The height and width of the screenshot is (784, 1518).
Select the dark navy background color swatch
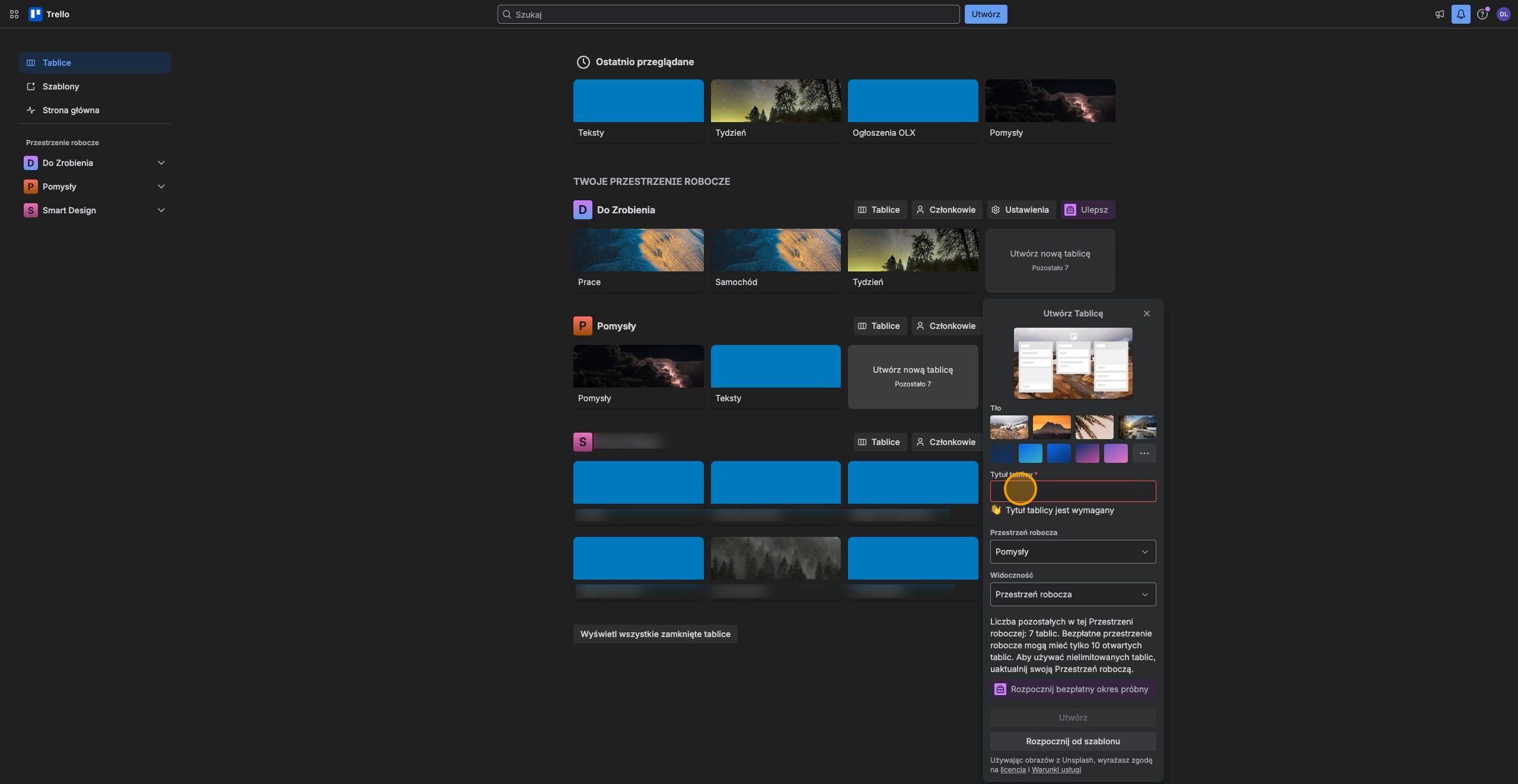coord(1002,453)
